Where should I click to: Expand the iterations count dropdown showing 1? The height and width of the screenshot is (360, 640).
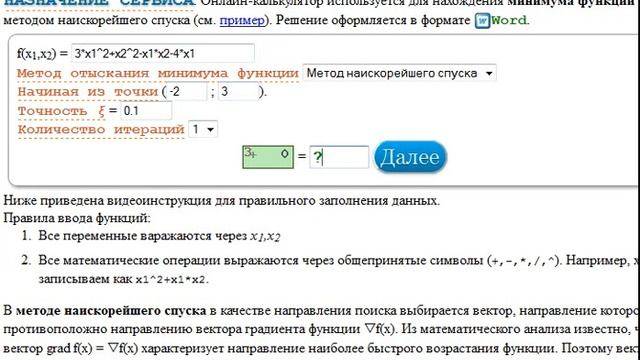203,130
